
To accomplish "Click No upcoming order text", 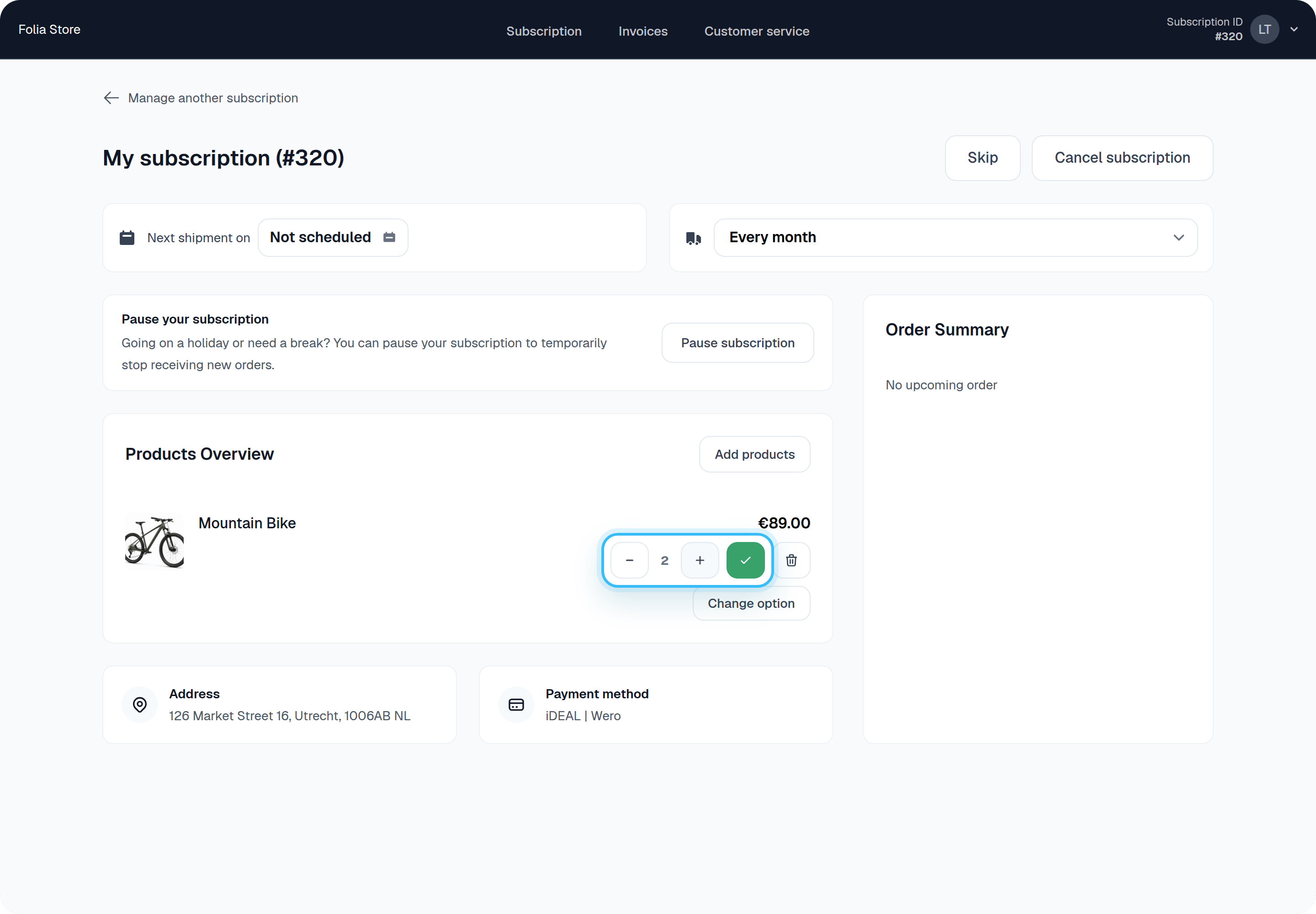I will [x=941, y=385].
